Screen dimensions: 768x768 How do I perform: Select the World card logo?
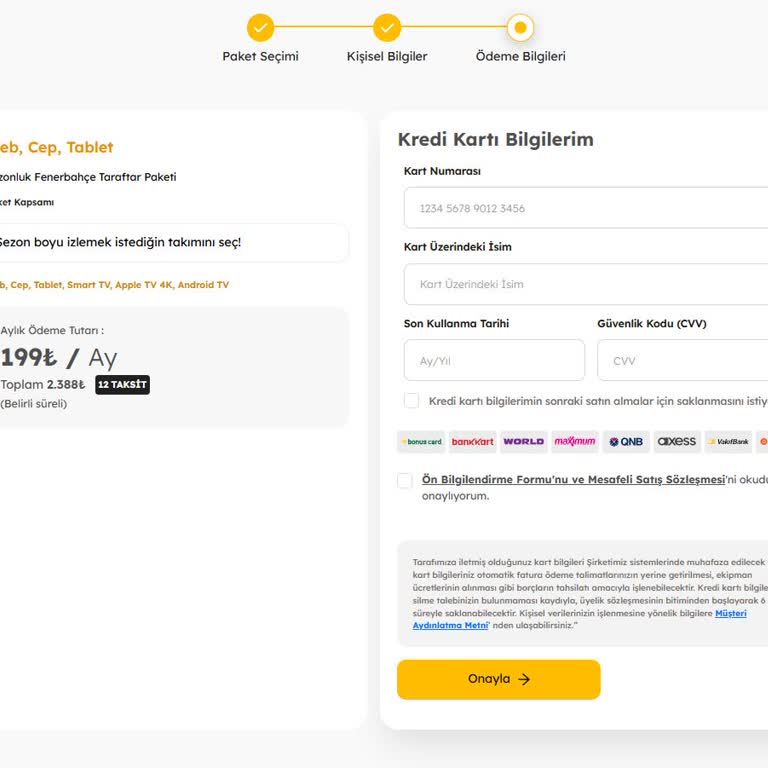tap(523, 442)
